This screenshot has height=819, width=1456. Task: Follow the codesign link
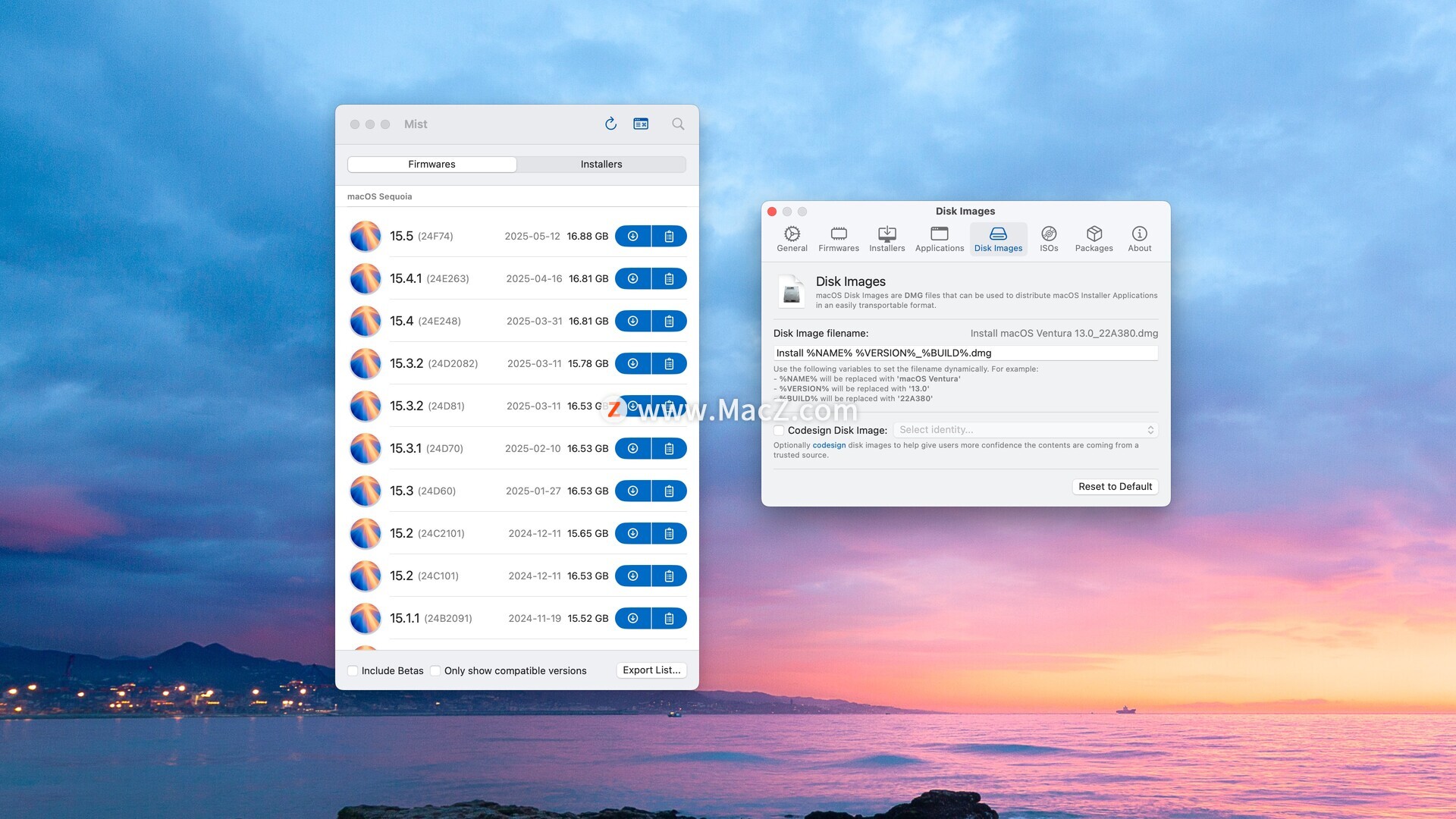coord(829,446)
